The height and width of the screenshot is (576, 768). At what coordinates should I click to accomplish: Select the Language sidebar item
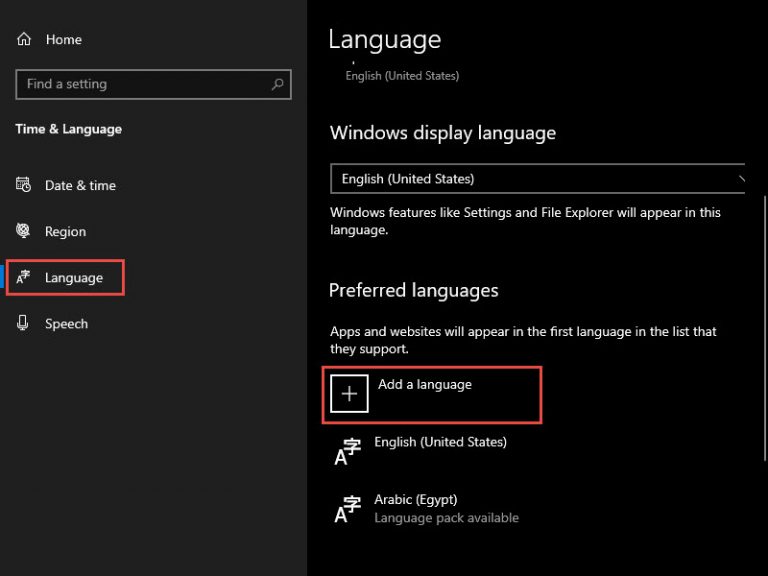(x=66, y=278)
